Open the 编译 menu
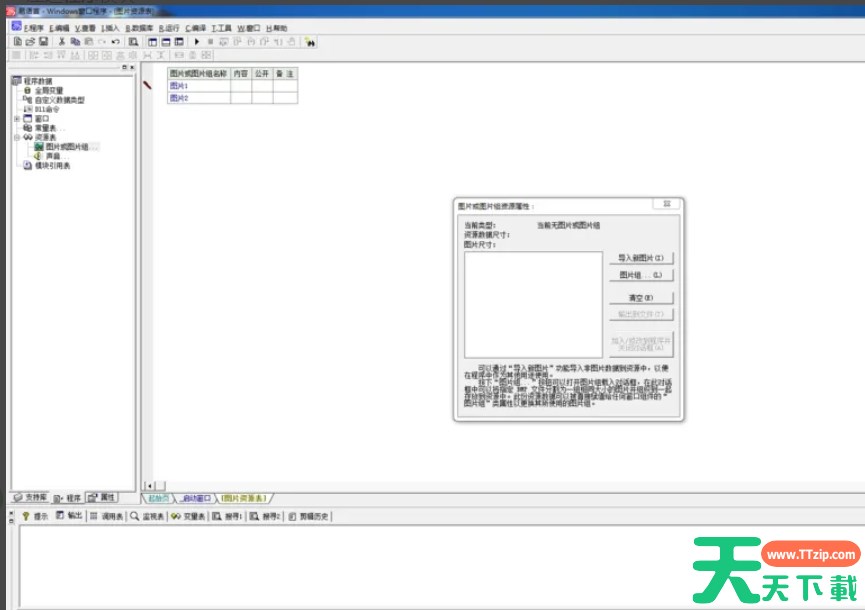Screen dimensions: 865x610 pos(194,28)
